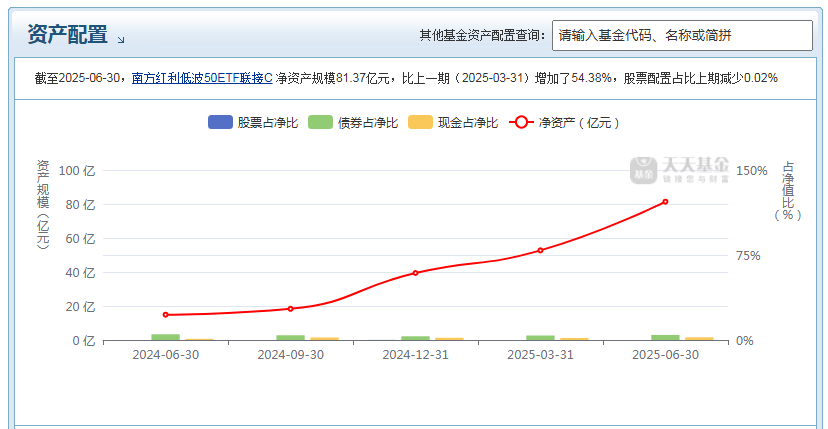Click the 2024-12-31 axis date label
Image resolution: width=828 pixels, height=429 pixels.
(416, 355)
